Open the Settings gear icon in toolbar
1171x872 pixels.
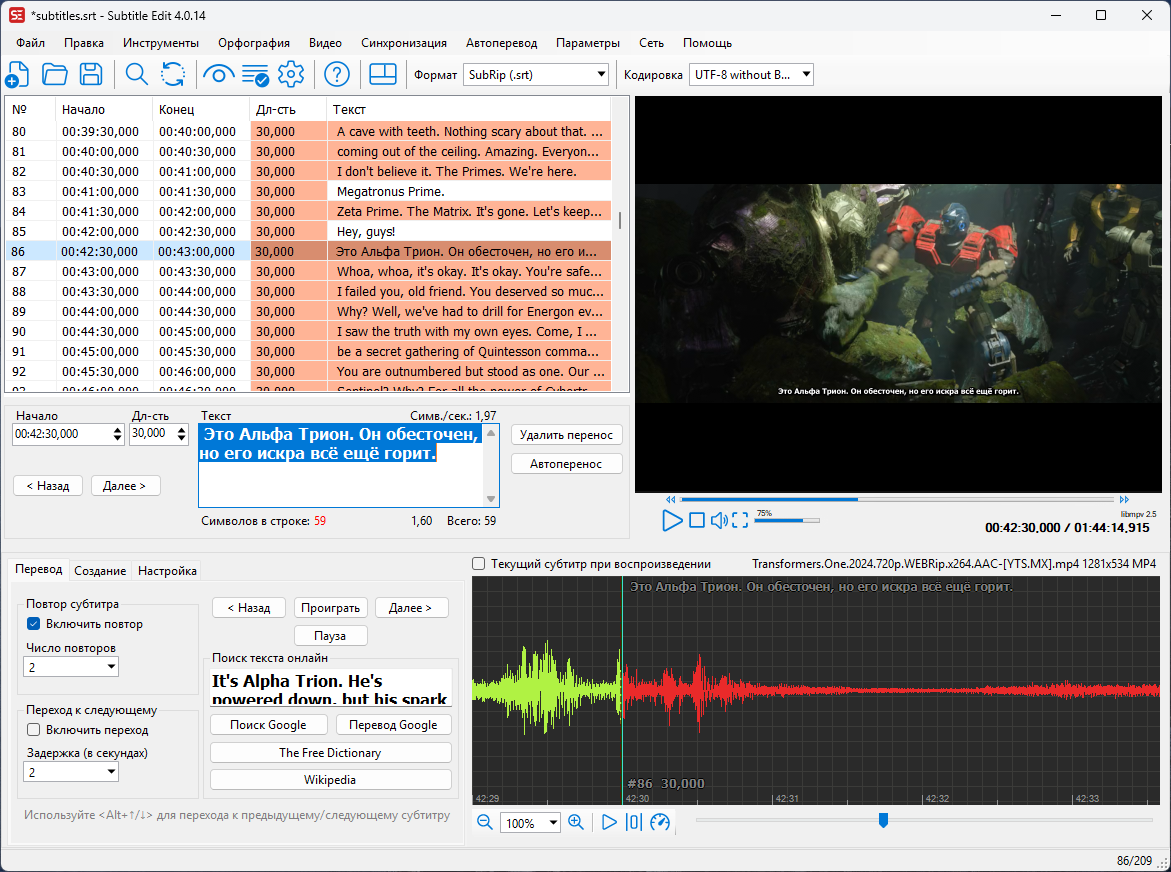[x=291, y=74]
